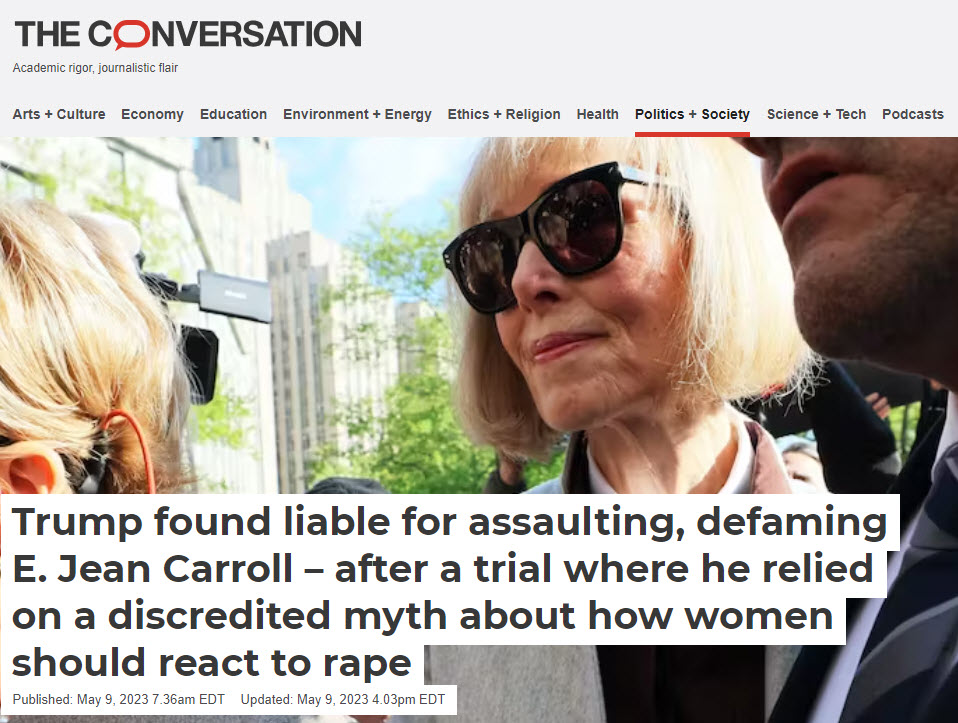The width and height of the screenshot is (958, 723).
Task: Click the red underline beneath Politics + Society
Action: (x=692, y=134)
